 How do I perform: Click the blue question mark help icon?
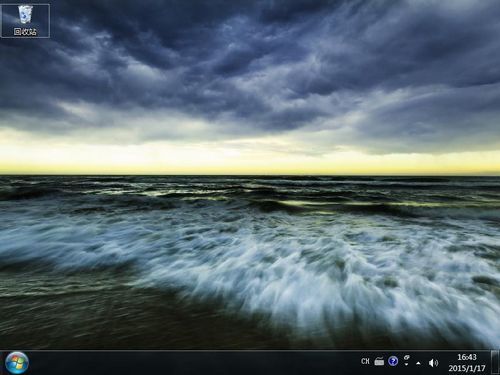[393, 361]
